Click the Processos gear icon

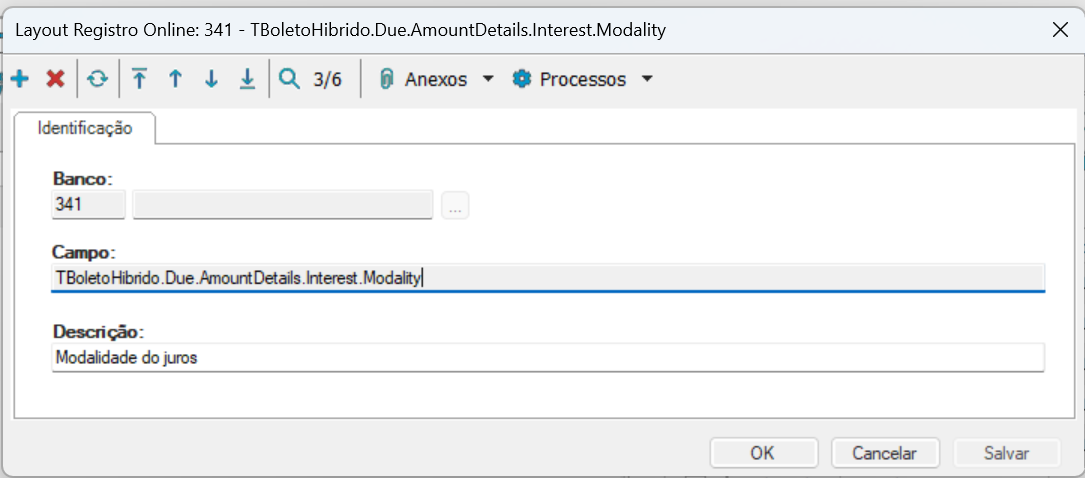click(521, 79)
